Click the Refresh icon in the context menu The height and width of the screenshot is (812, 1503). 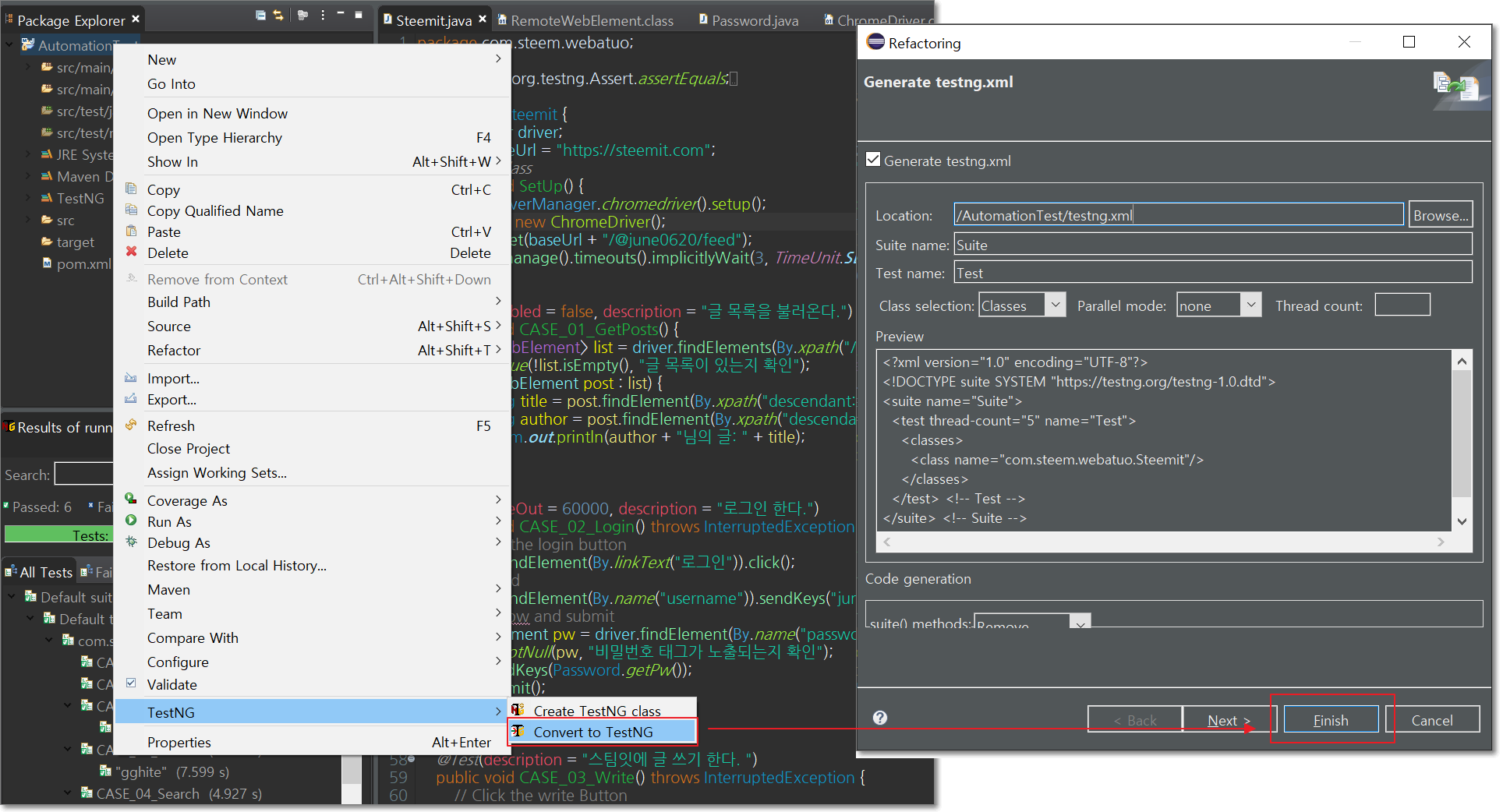pos(131,425)
